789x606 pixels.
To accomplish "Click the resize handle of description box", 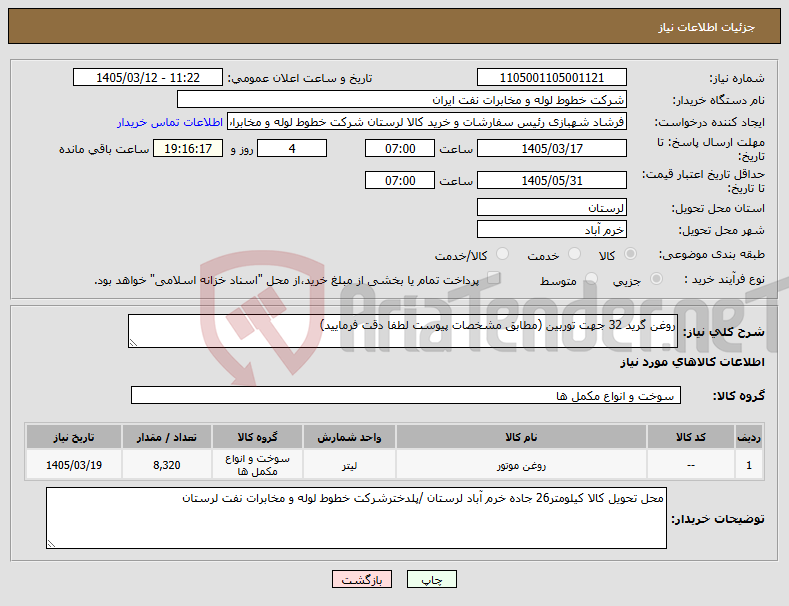I will click(133, 343).
